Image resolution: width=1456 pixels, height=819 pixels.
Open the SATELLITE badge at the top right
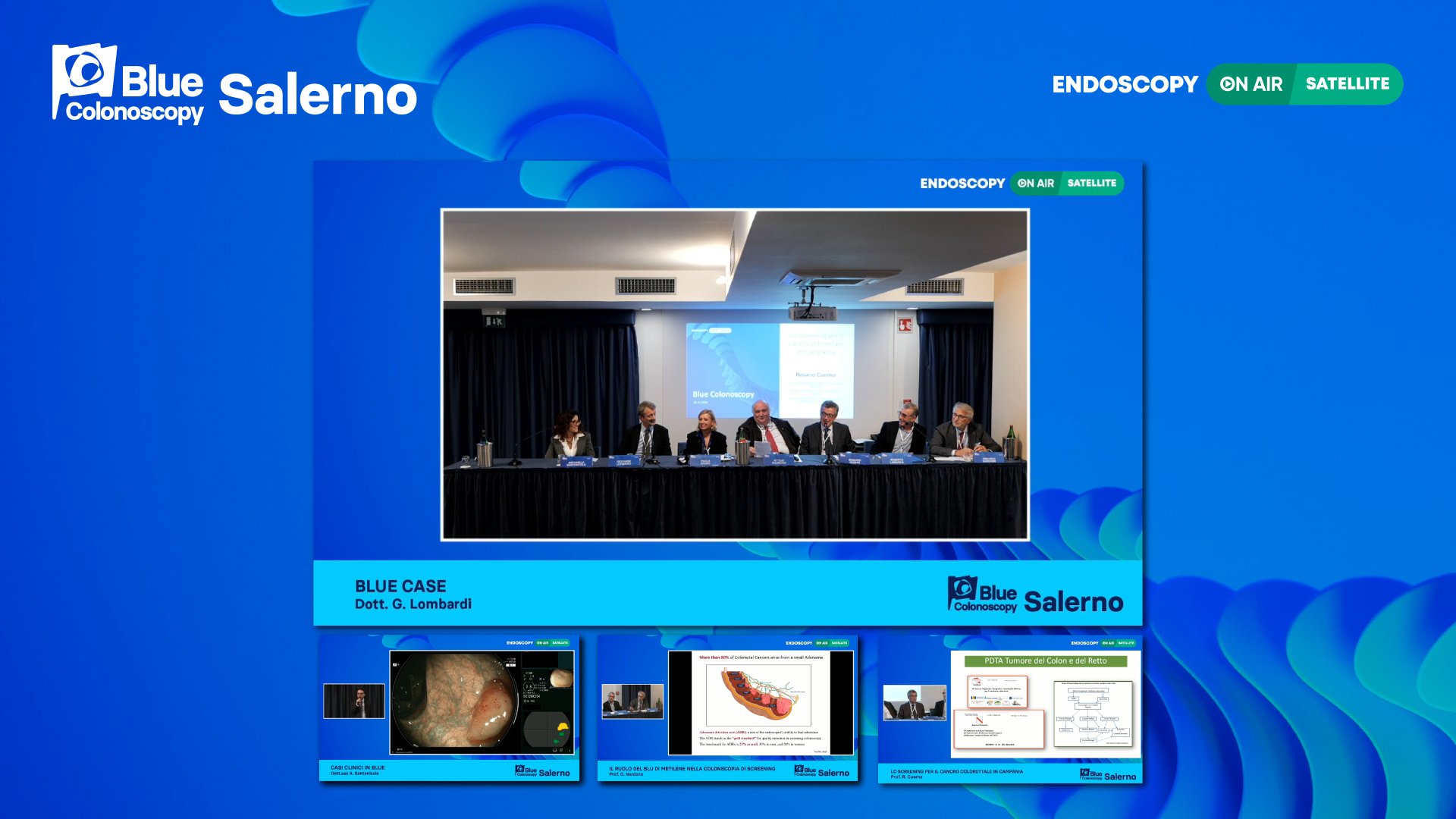pos(1348,84)
